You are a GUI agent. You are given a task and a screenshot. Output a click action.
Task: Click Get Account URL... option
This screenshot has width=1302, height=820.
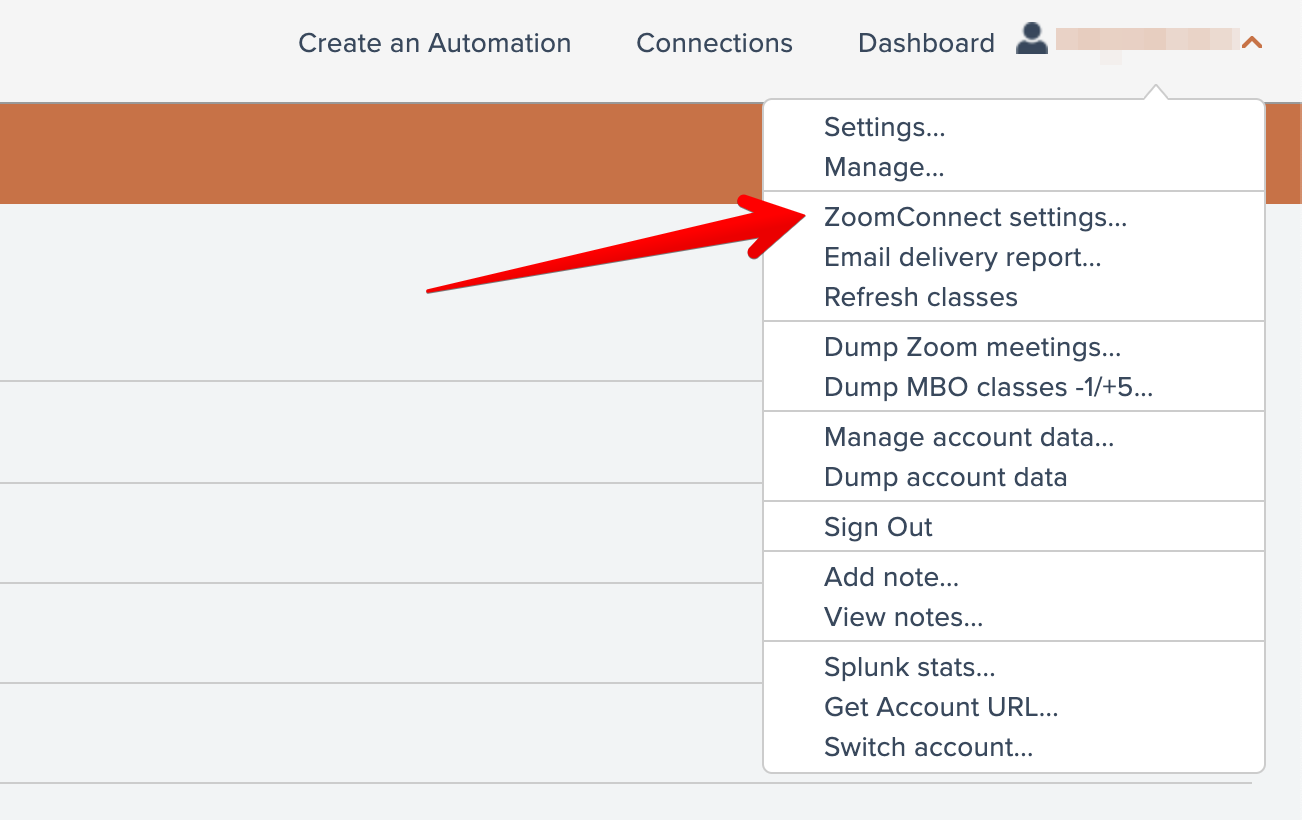[x=940, y=707]
